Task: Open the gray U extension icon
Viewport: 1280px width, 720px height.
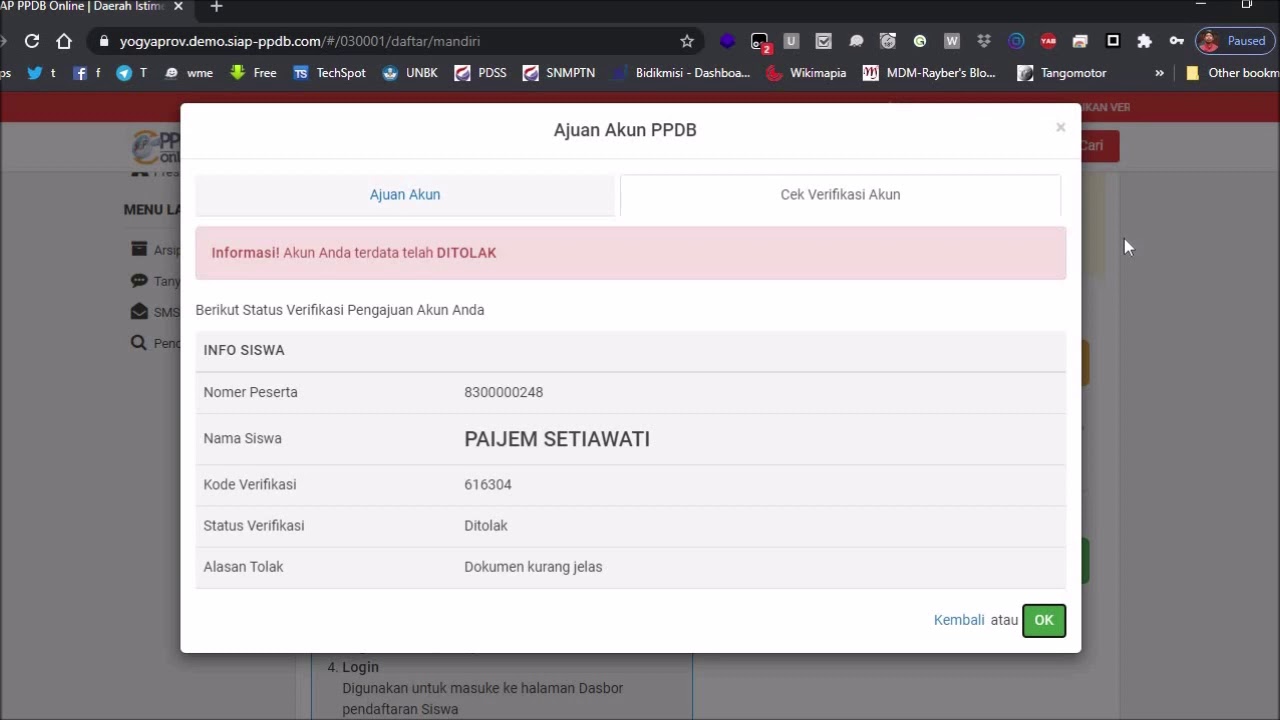Action: [x=791, y=41]
